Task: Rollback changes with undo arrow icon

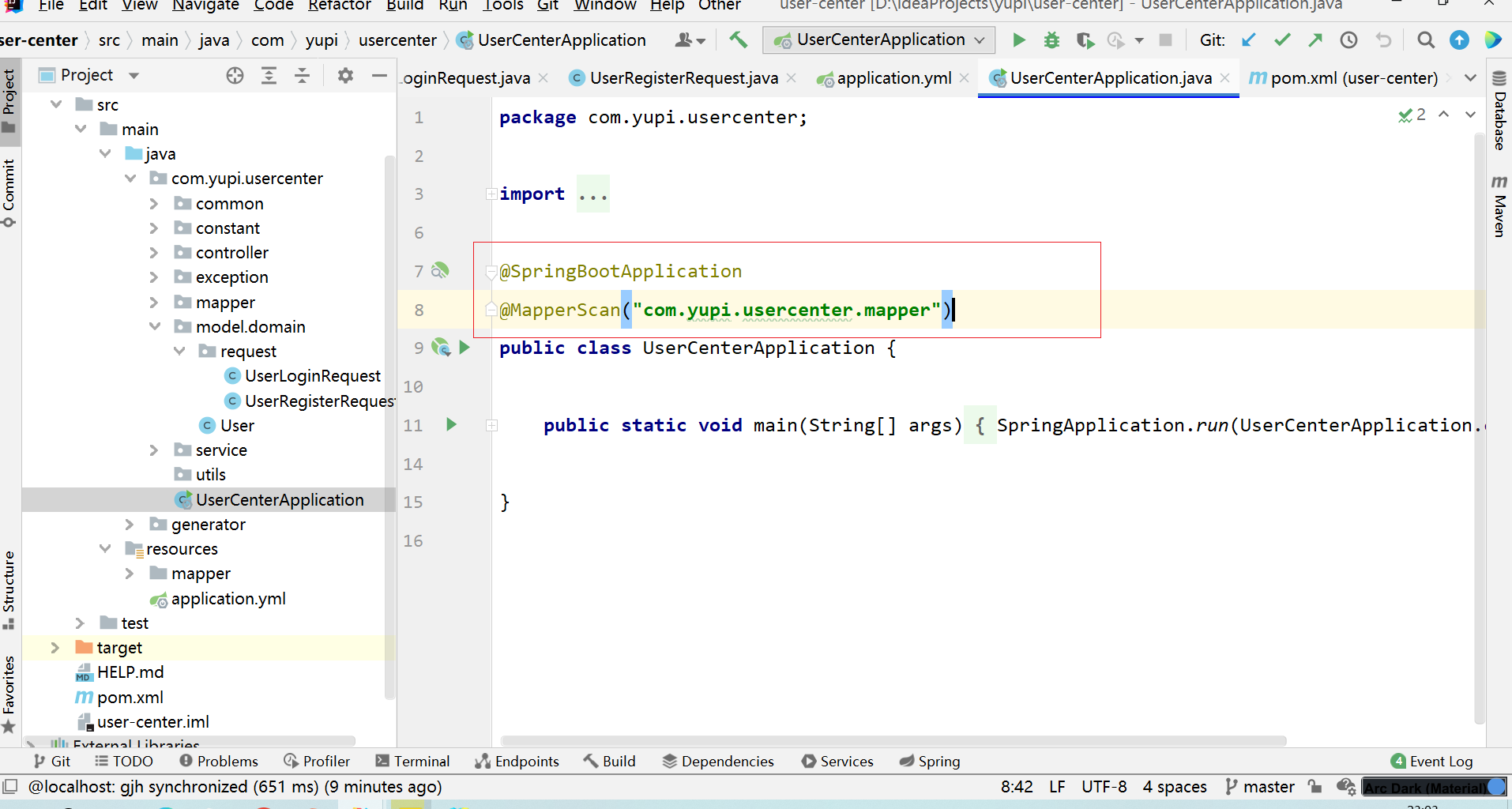Action: (1383, 40)
